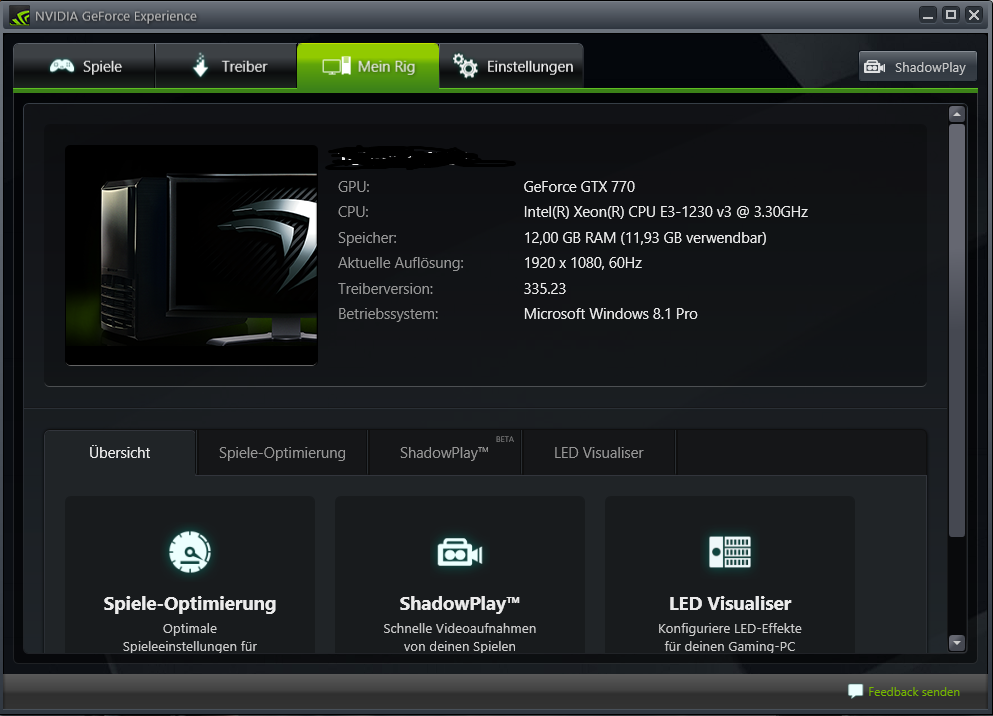This screenshot has height=716, width=993.
Task: Open the ShadowPlay button at top right
Action: (x=918, y=66)
